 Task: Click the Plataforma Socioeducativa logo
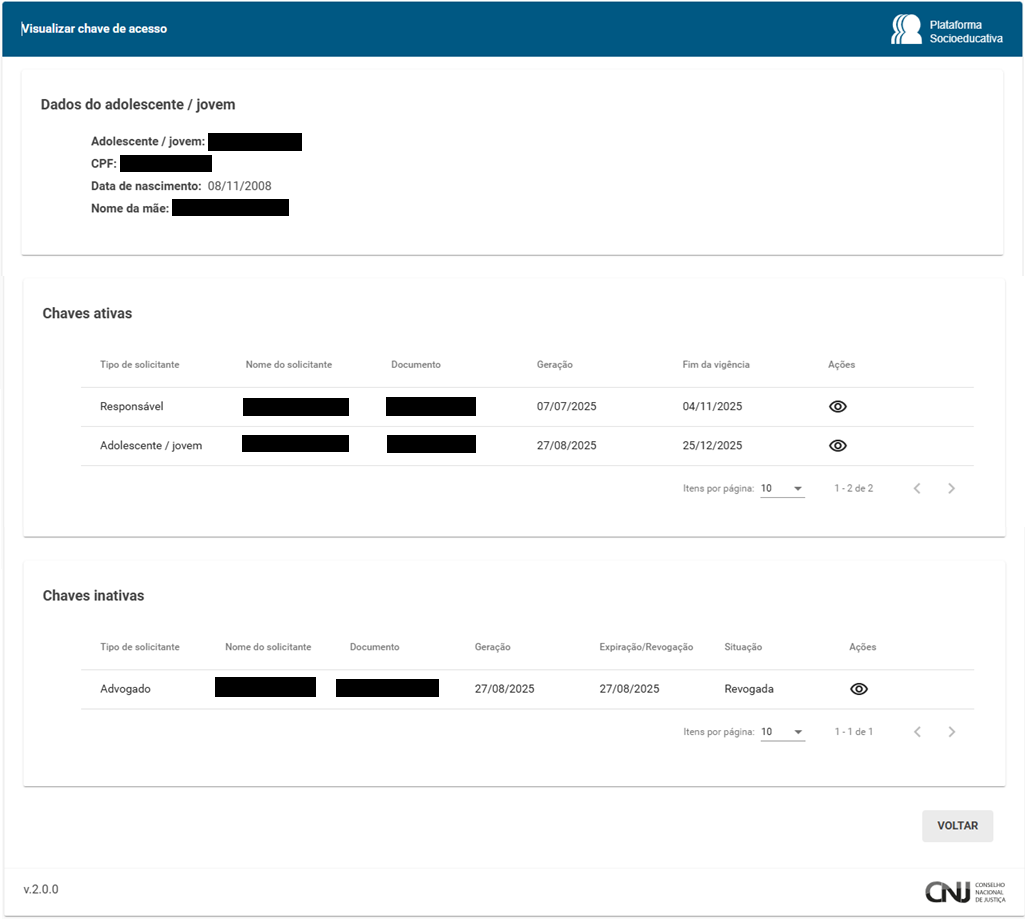945,30
